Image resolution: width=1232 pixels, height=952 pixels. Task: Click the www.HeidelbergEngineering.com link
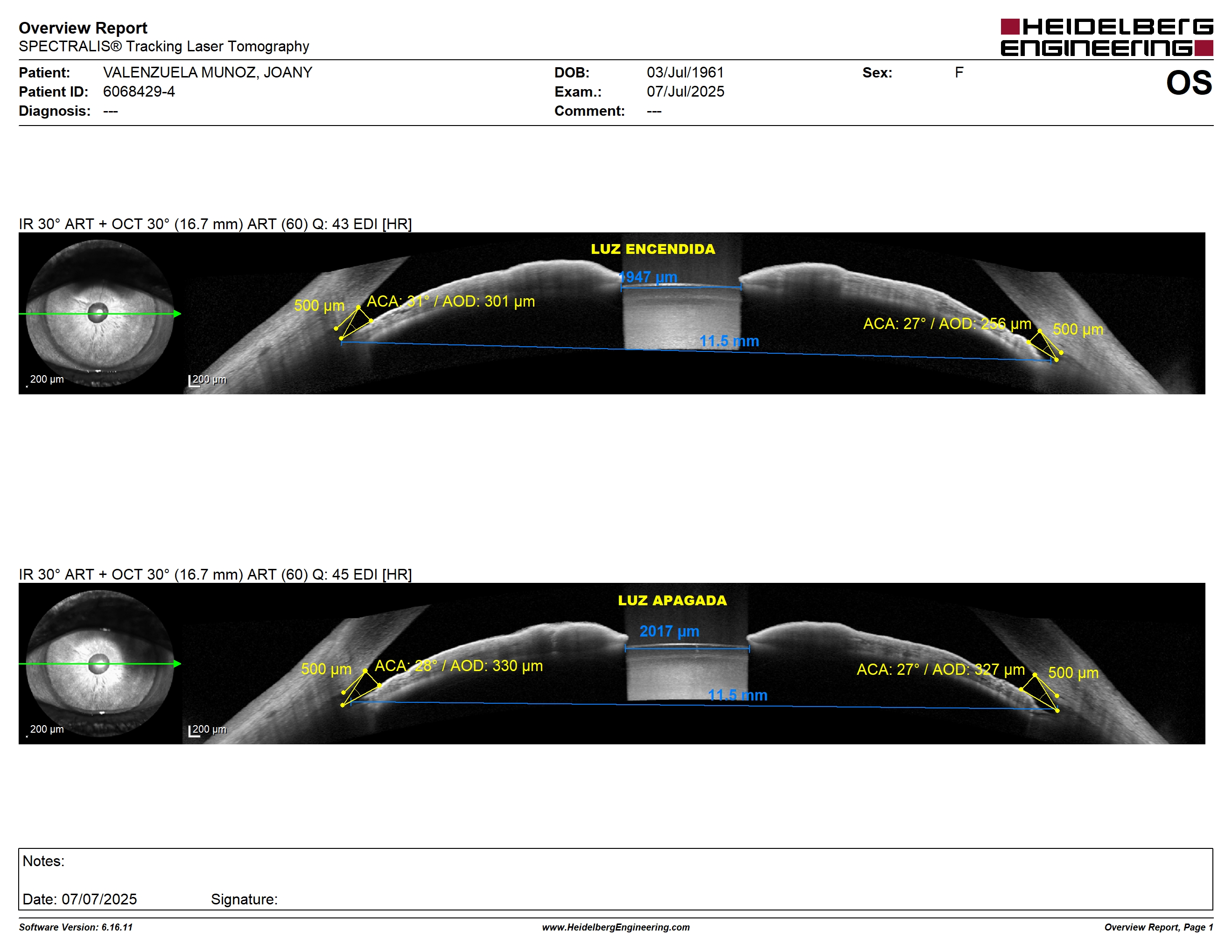(x=616, y=927)
